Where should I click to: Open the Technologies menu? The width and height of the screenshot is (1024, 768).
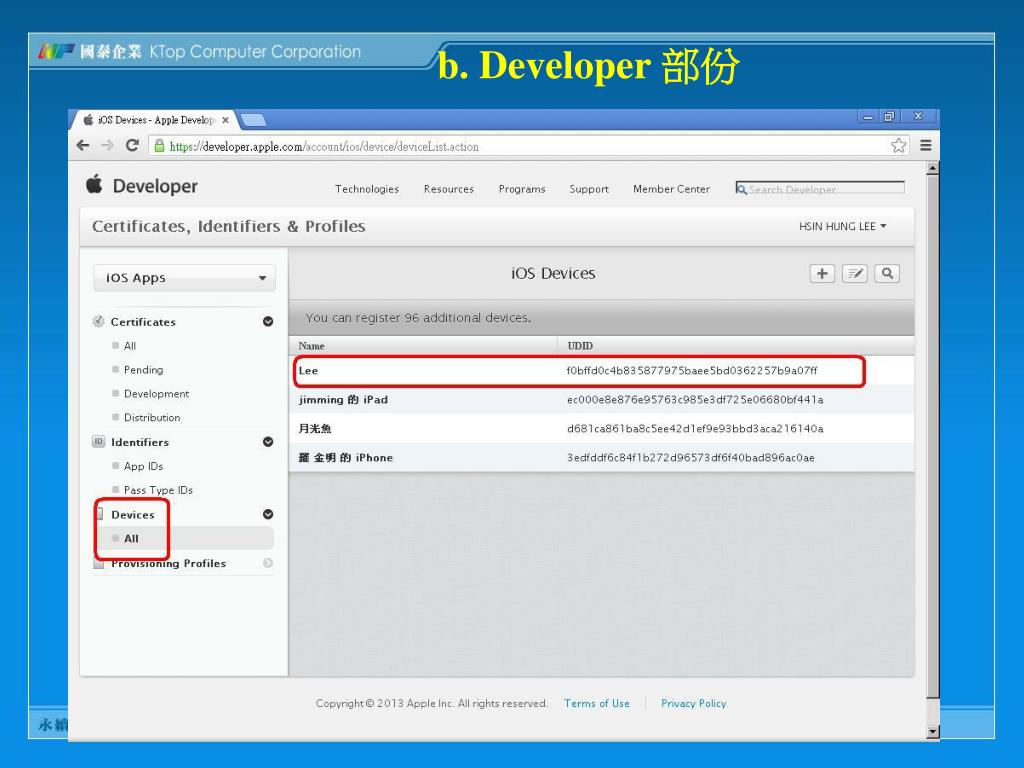click(x=367, y=189)
